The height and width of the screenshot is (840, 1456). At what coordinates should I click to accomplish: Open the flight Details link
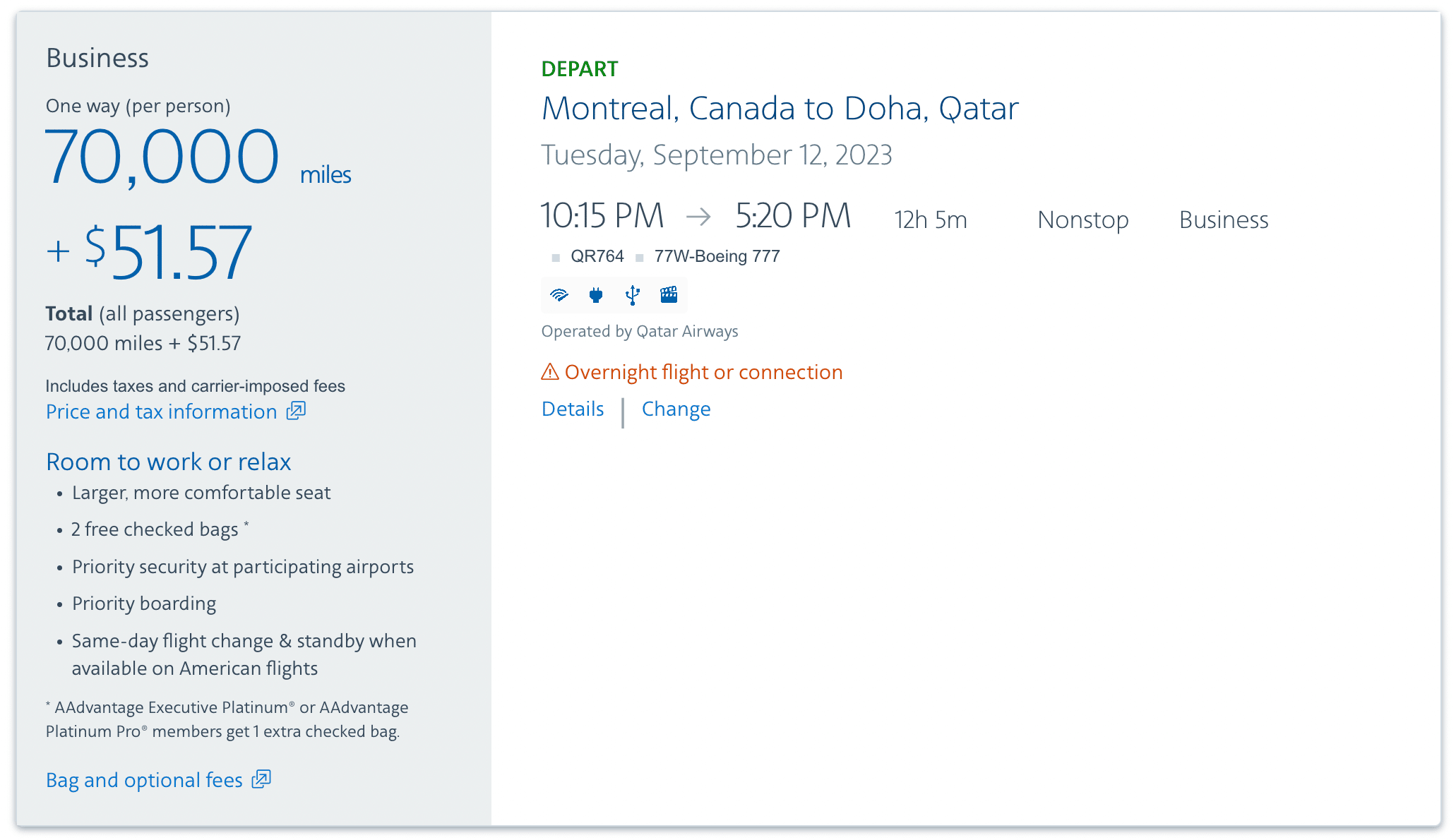click(573, 409)
